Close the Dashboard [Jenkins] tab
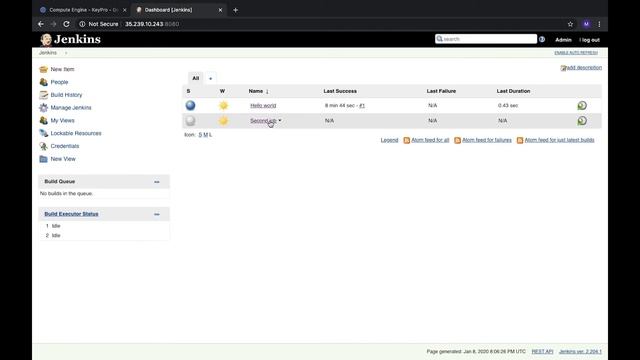Screen dimensions: 640x360 coord(220,10)
